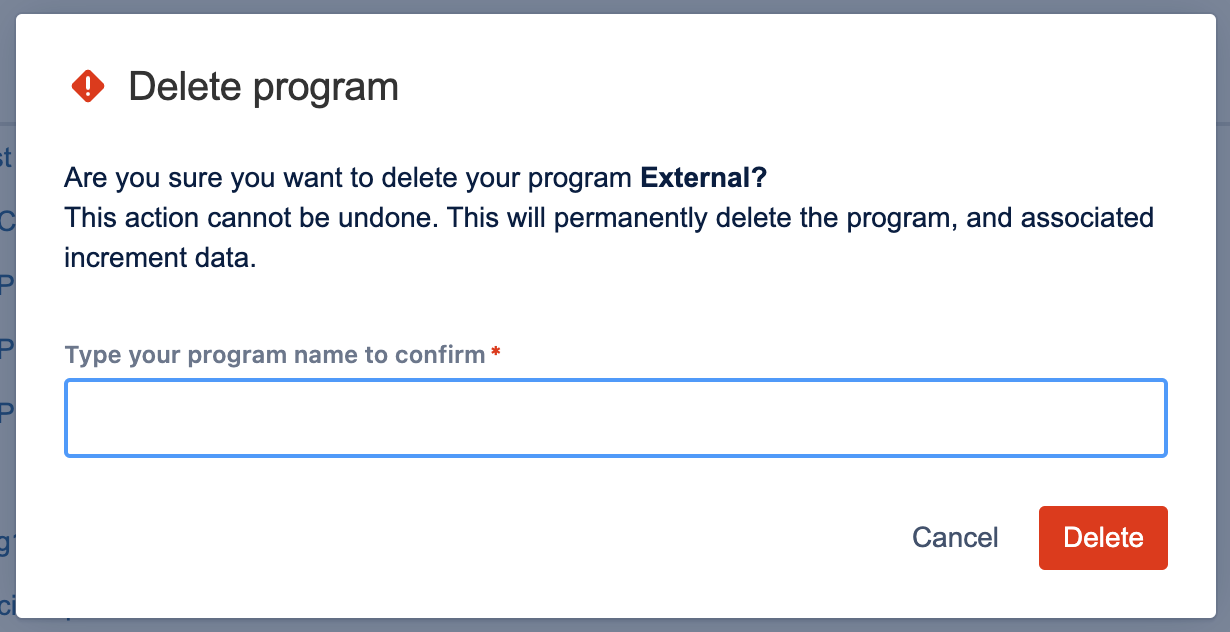Click the red required-field asterisk
Screen dimensions: 1230x632
[x=496, y=354]
